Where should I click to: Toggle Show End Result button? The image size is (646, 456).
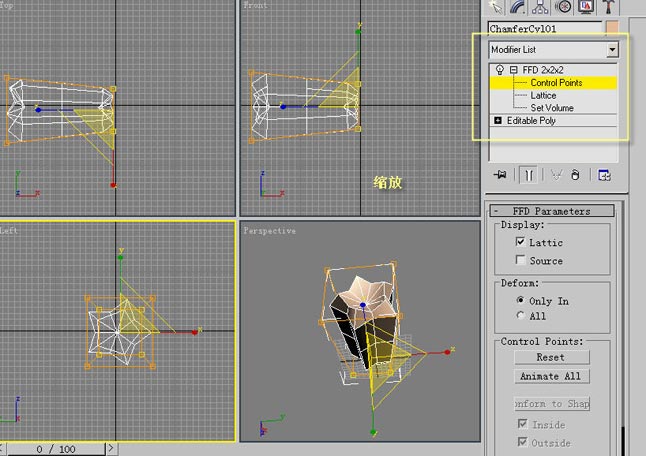tap(529, 175)
